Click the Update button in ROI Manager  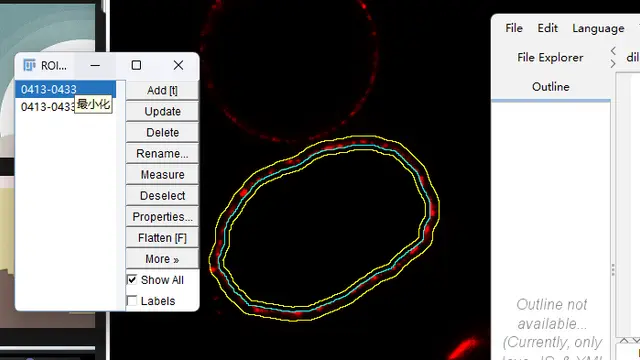[162, 111]
